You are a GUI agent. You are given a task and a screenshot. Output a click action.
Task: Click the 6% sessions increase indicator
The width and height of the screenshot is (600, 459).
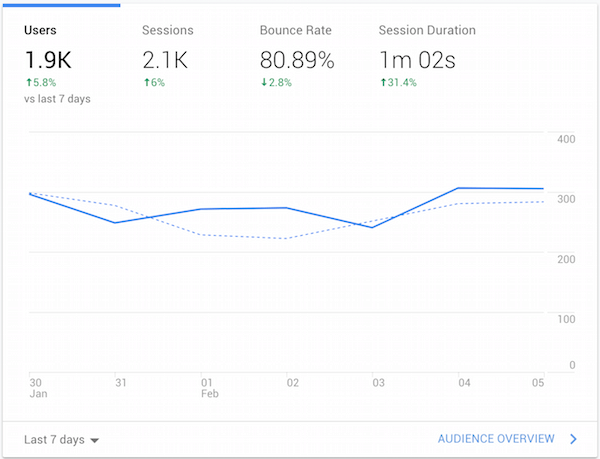pos(154,82)
